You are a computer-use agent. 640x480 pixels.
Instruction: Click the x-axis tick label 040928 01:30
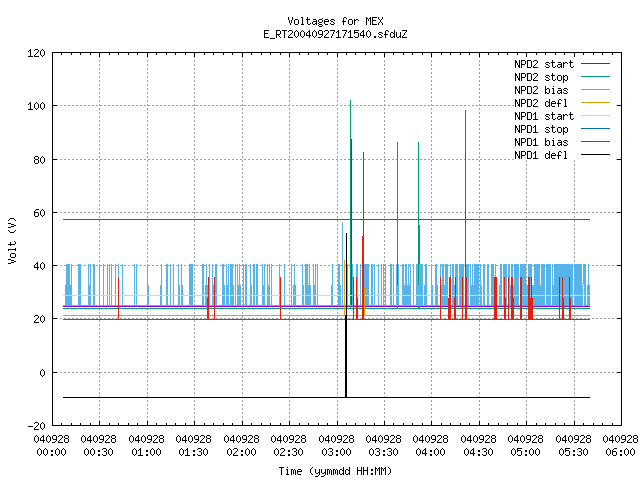tap(194, 446)
